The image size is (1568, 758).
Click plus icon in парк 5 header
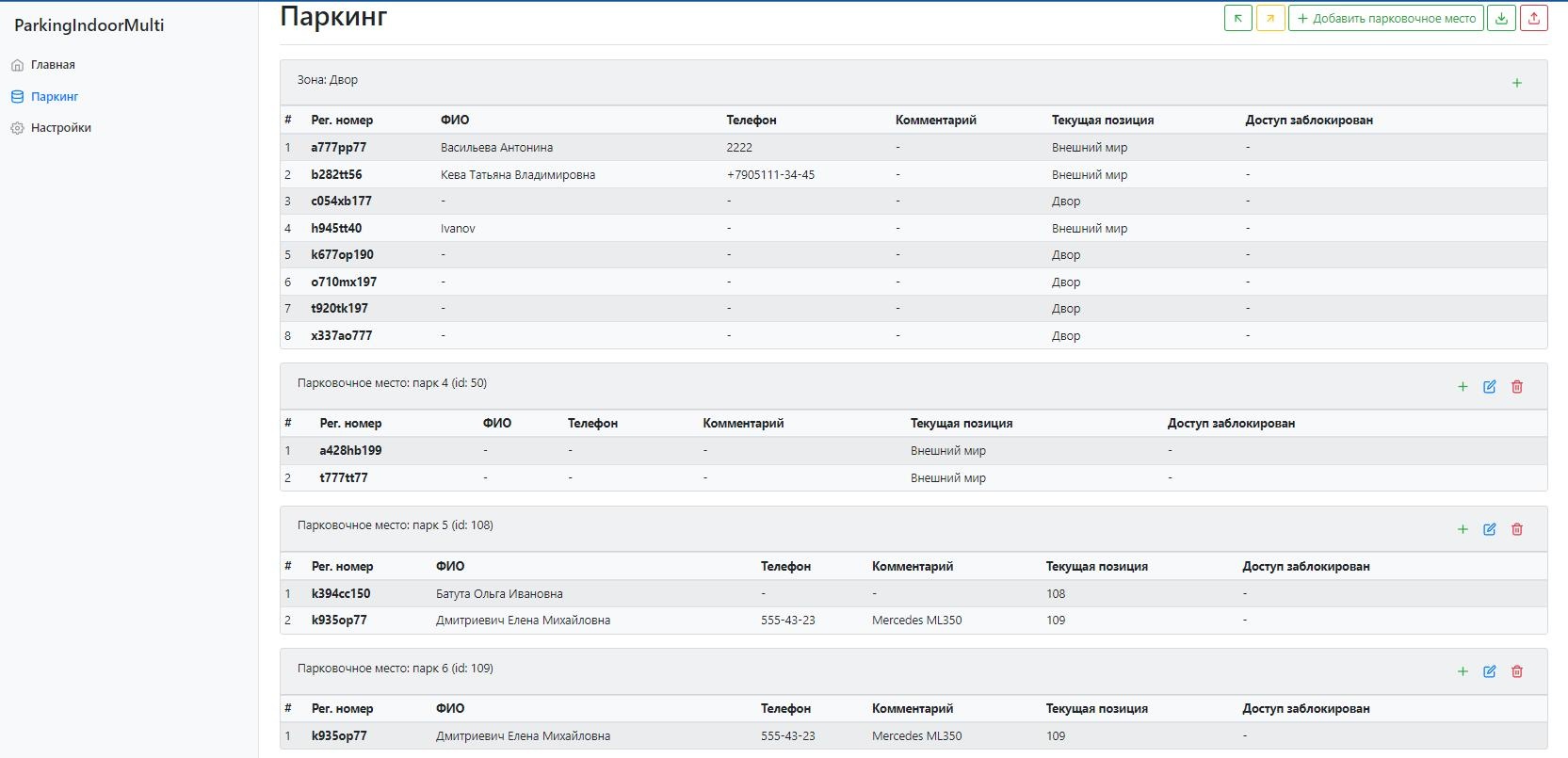tap(1463, 529)
